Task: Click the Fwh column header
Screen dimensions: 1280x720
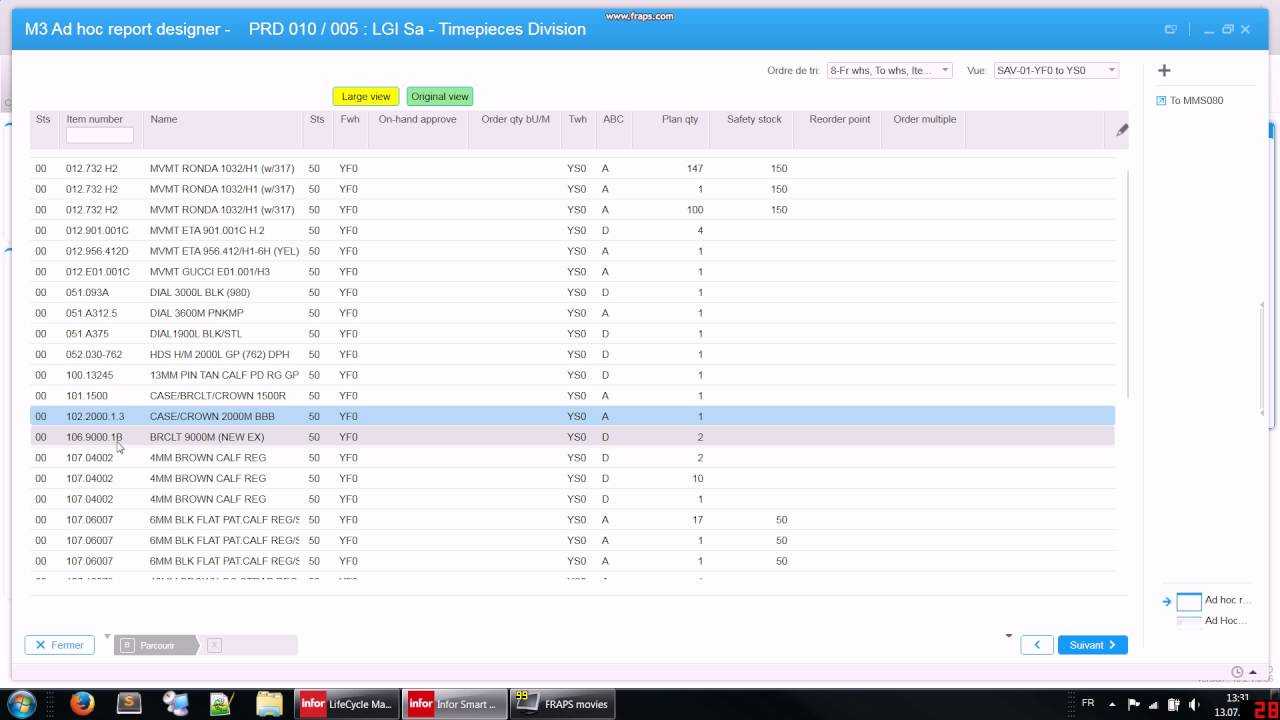Action: (349, 119)
